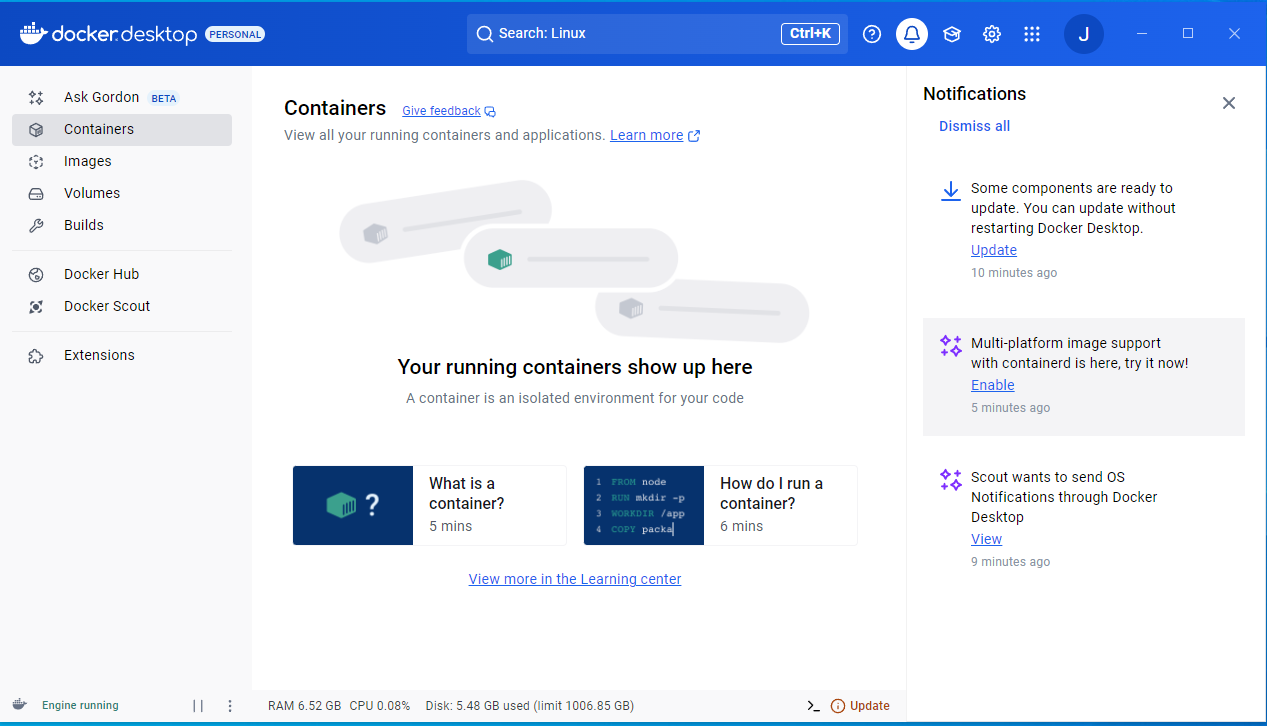The image size is (1267, 726).
Task: Open the J user account avatar
Action: point(1084,34)
